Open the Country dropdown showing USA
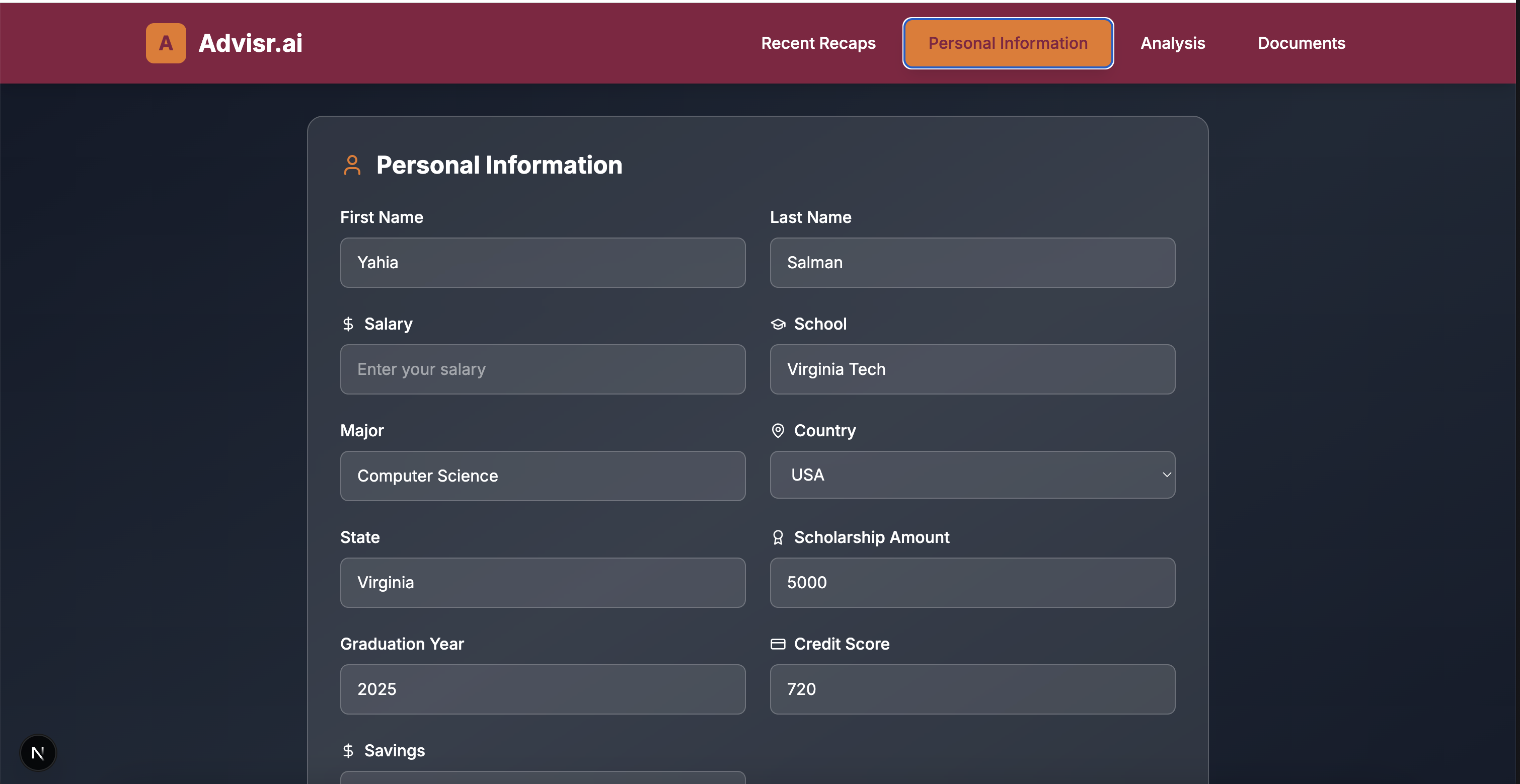 [x=971, y=475]
